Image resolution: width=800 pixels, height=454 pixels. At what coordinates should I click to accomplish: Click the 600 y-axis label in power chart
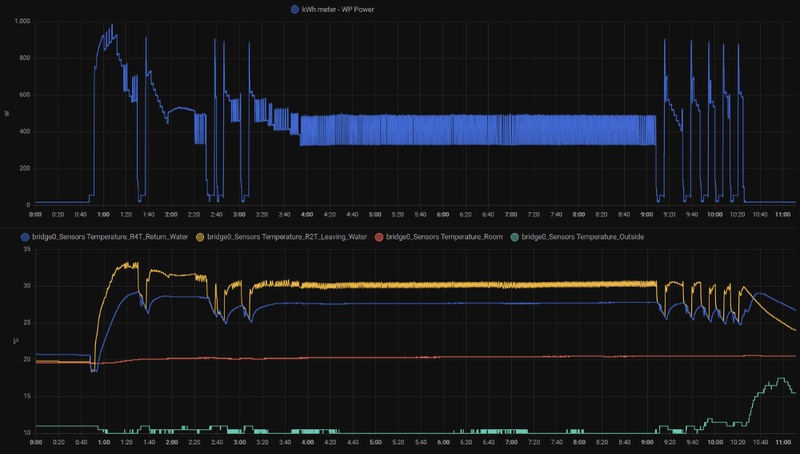tap(25, 95)
